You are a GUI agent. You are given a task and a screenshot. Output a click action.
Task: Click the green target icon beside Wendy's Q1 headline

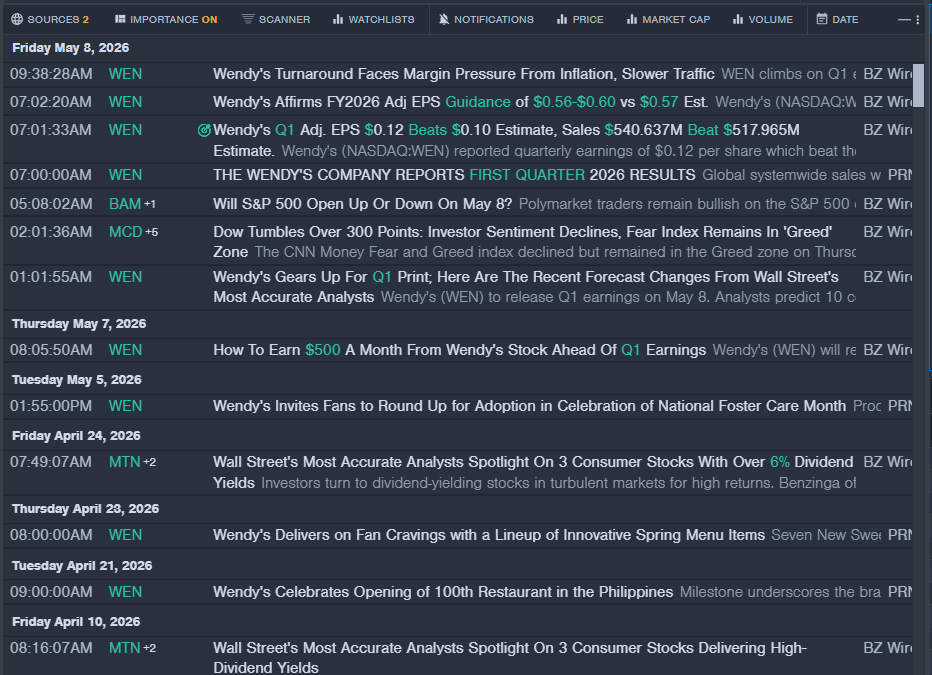[204, 130]
